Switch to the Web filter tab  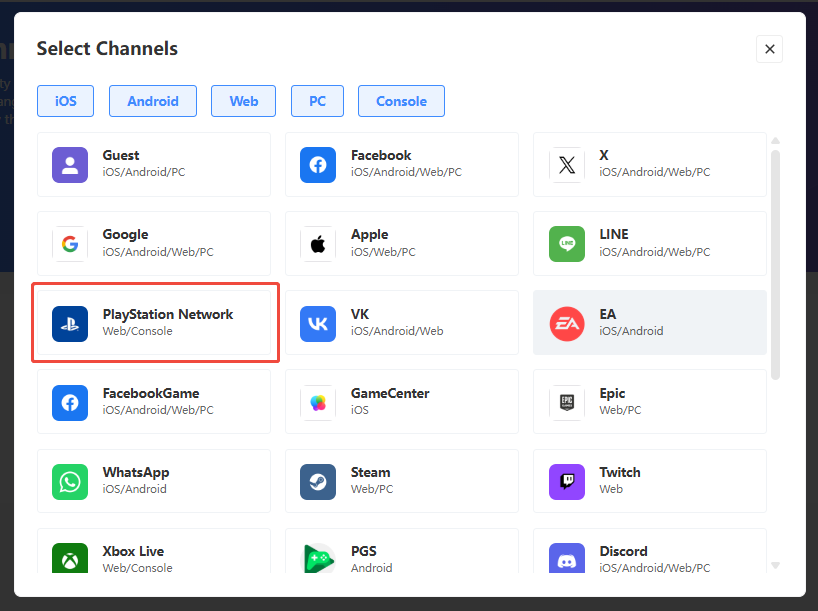coord(243,101)
